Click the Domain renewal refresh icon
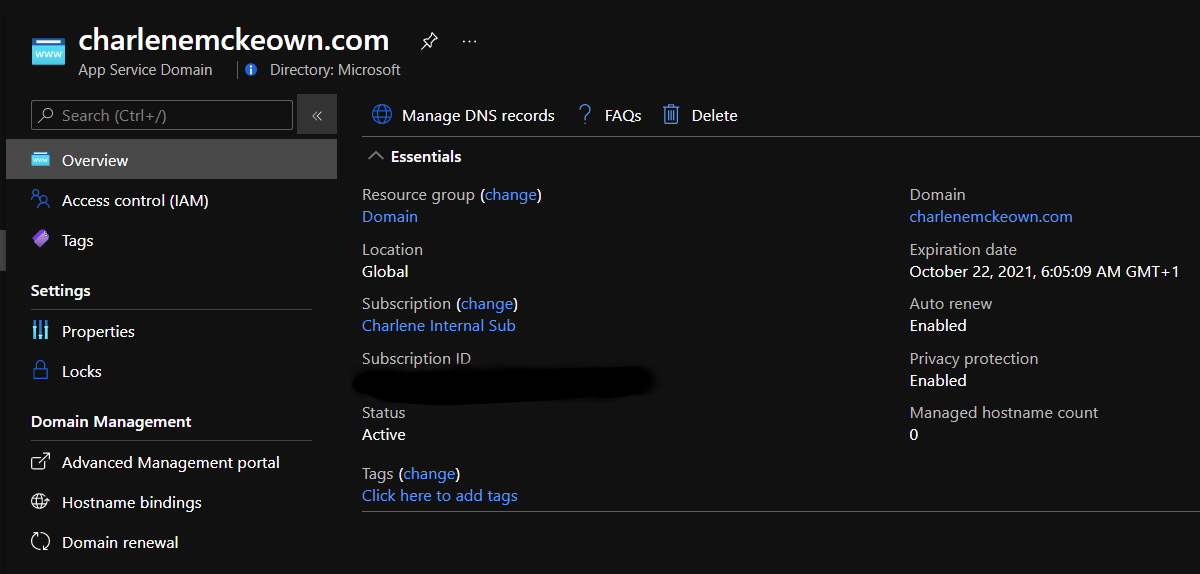This screenshot has height=574, width=1200. pos(41,542)
